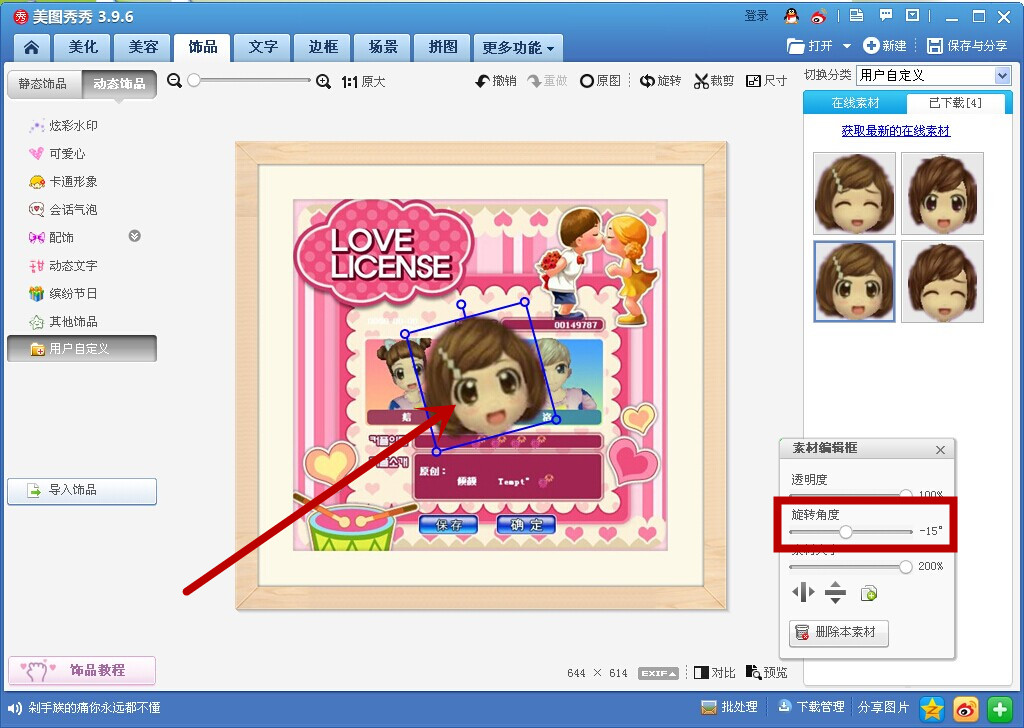The width and height of the screenshot is (1024, 728).
Task: Open 批处理 batch processing
Action: (x=729, y=707)
